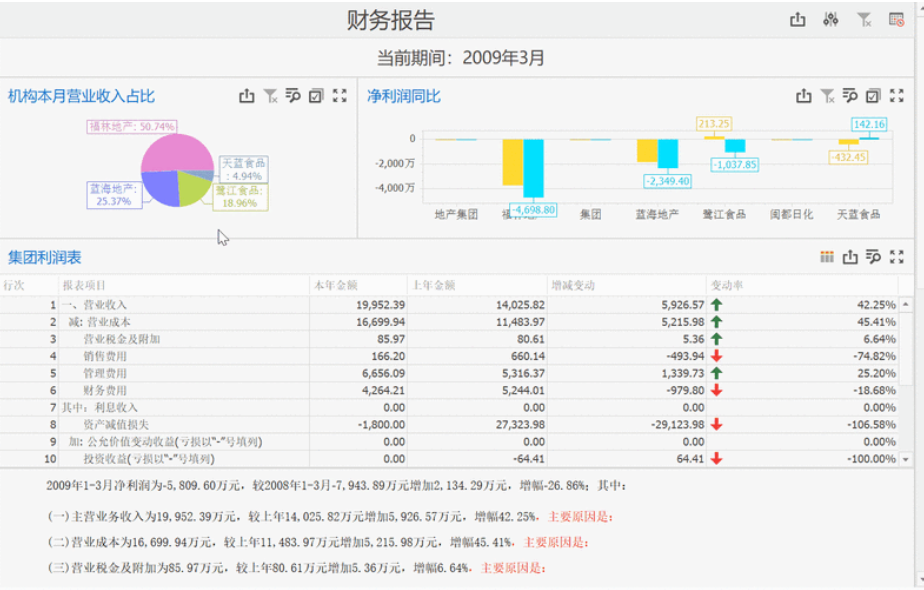Click the table scrollbar down arrow
924x590 pixels.
[x=906, y=459]
